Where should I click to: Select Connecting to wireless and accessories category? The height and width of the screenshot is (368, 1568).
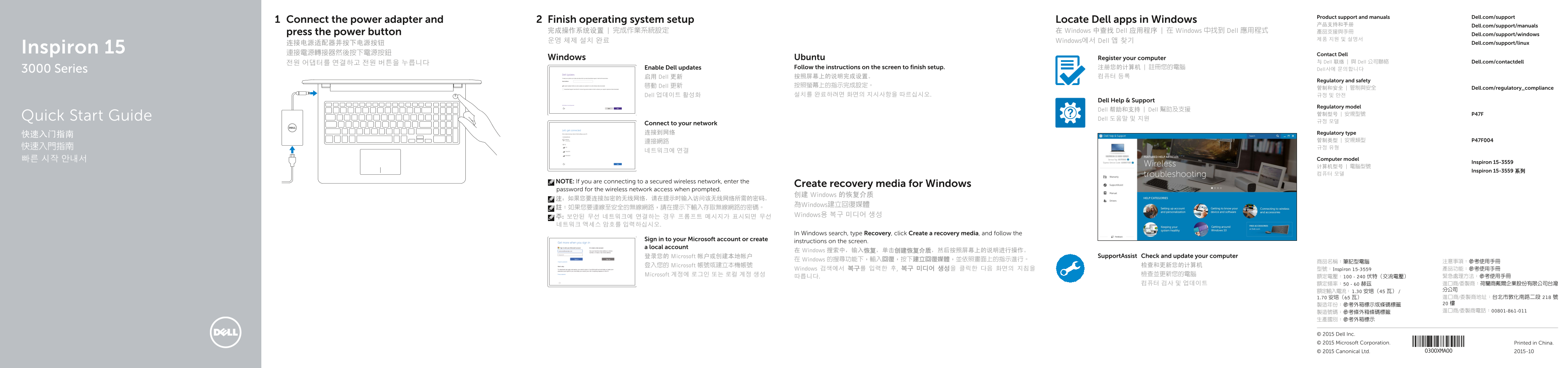point(1266,211)
